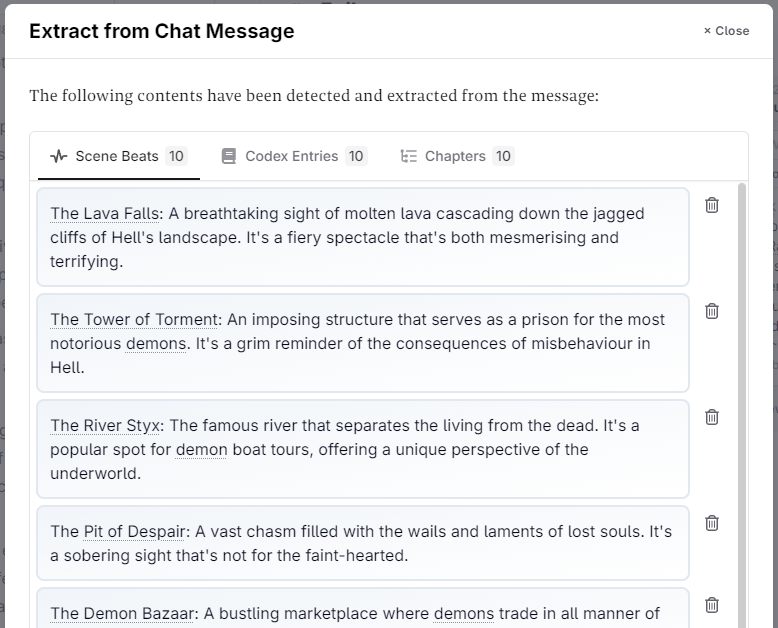Screen dimensions: 778x628
Task: Remove the Demon Bazaar scene beat
Action: coord(712,605)
